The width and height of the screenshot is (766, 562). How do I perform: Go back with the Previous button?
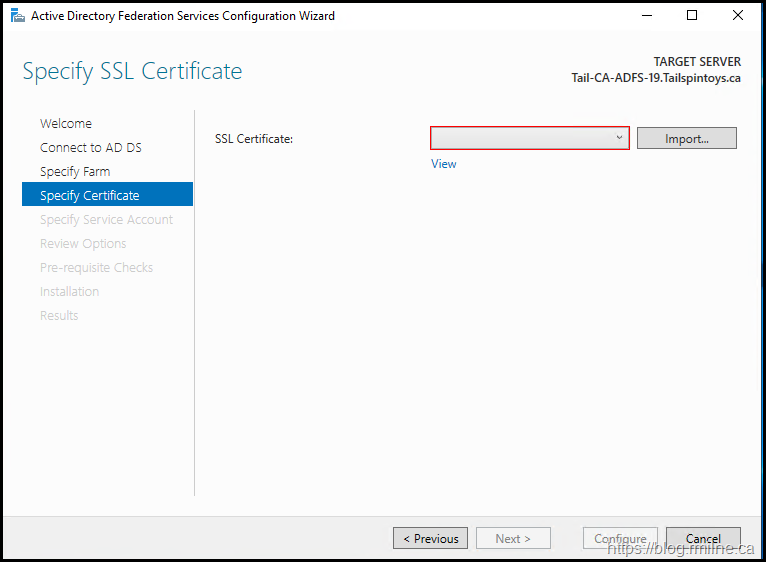(430, 539)
